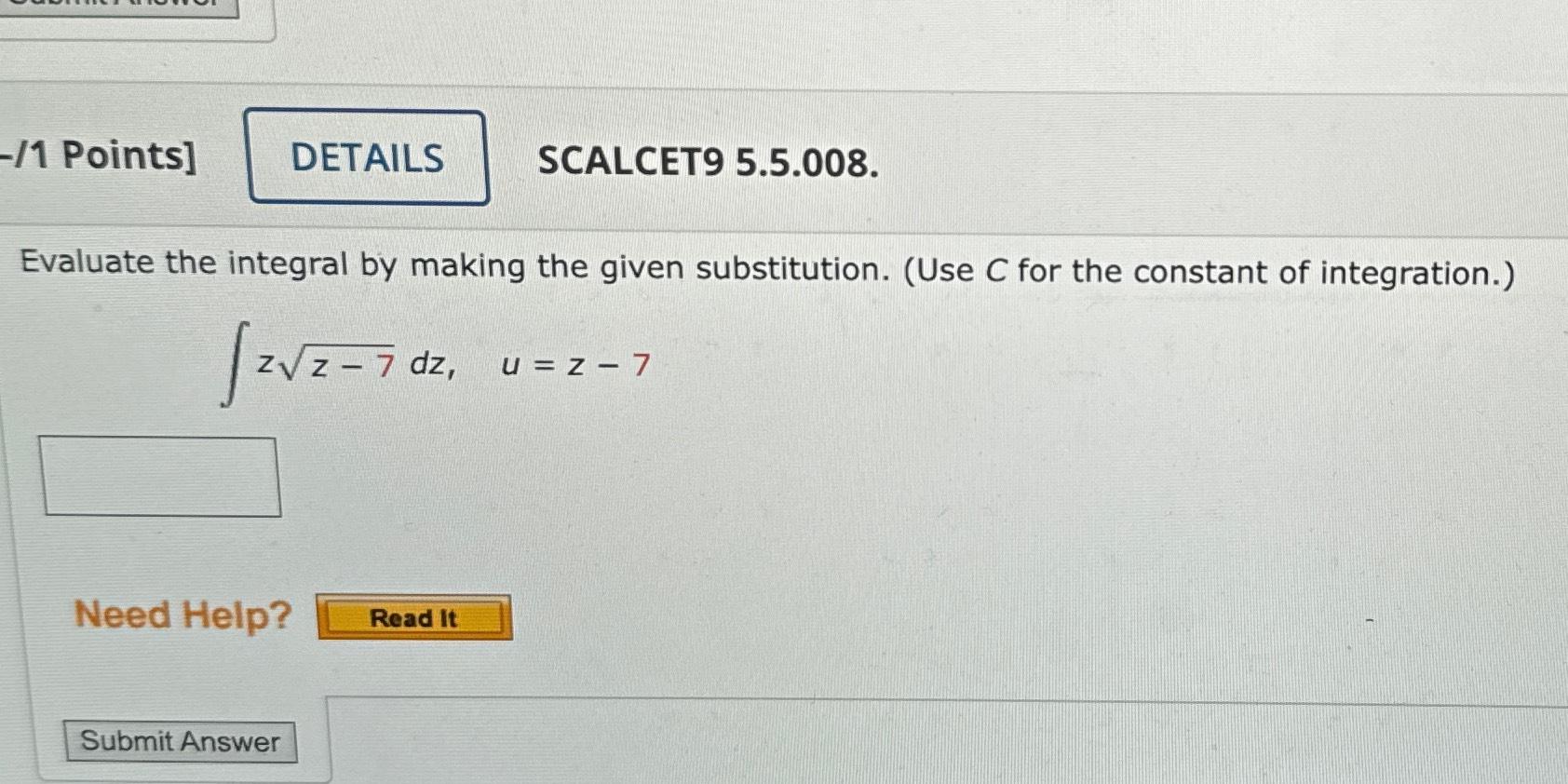Click inside the answer input box

160,475
